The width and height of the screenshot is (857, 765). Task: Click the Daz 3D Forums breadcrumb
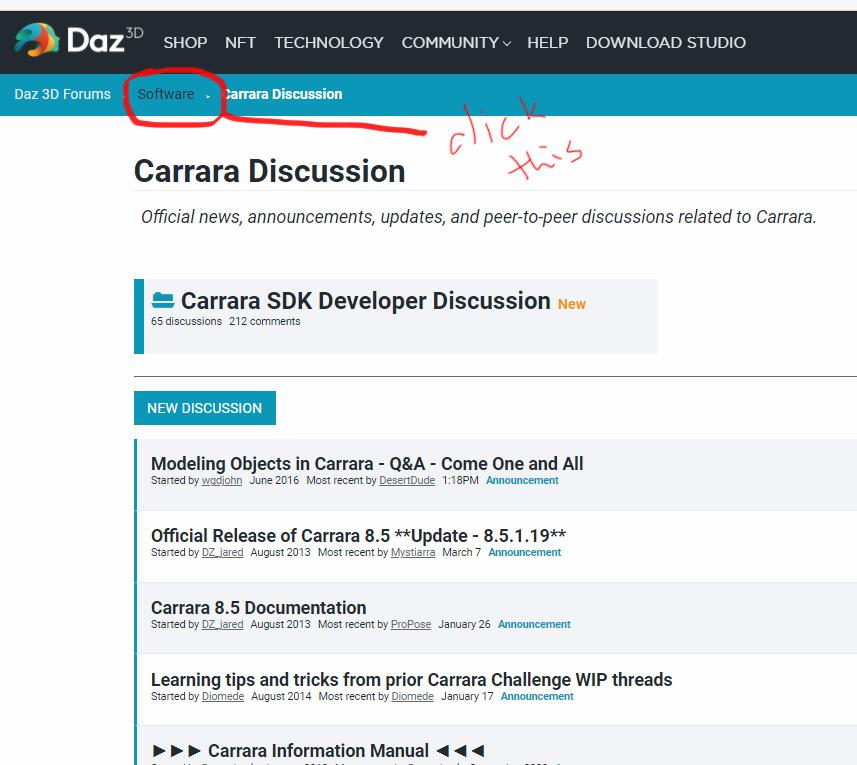click(62, 94)
